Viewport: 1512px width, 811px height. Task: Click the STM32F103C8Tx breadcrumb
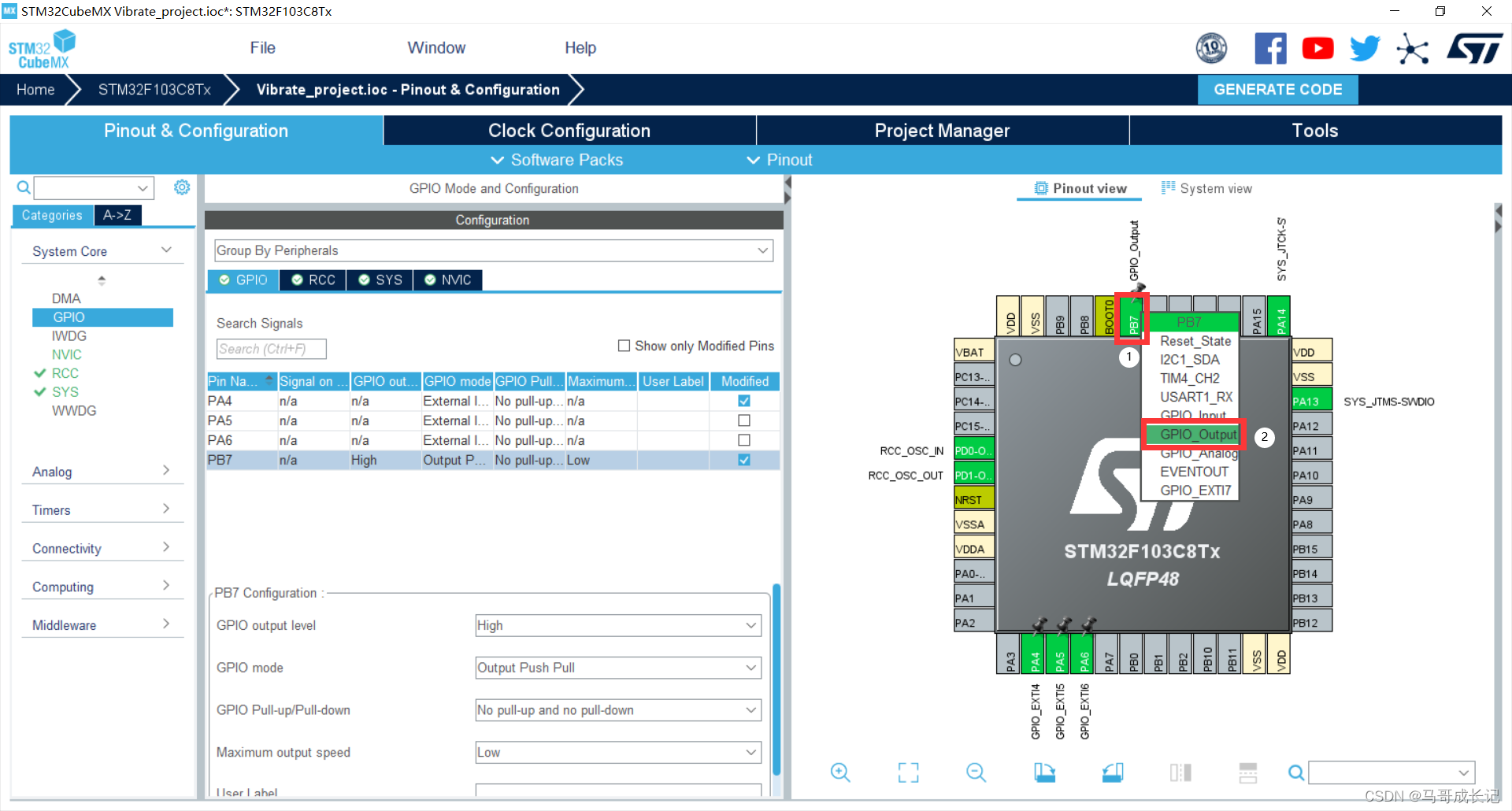[154, 90]
